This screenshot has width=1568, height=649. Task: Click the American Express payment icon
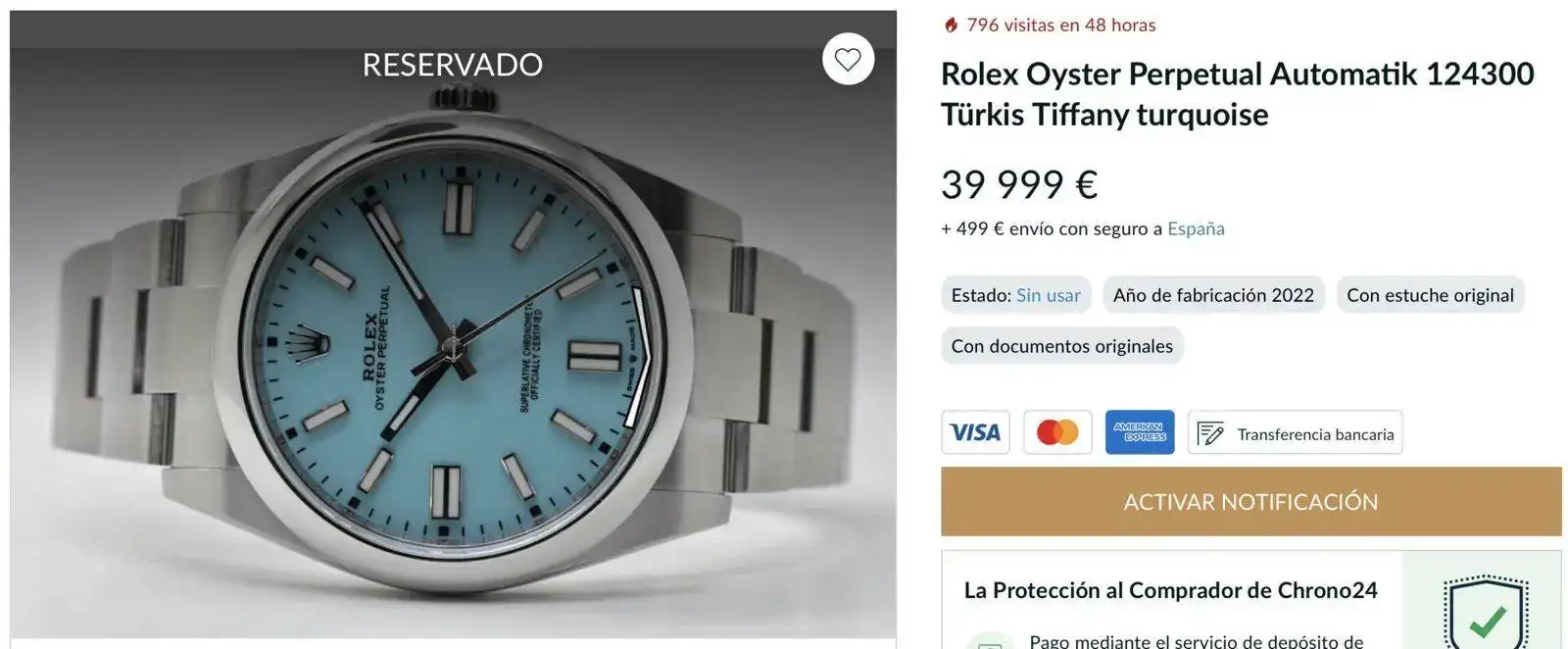(1140, 432)
